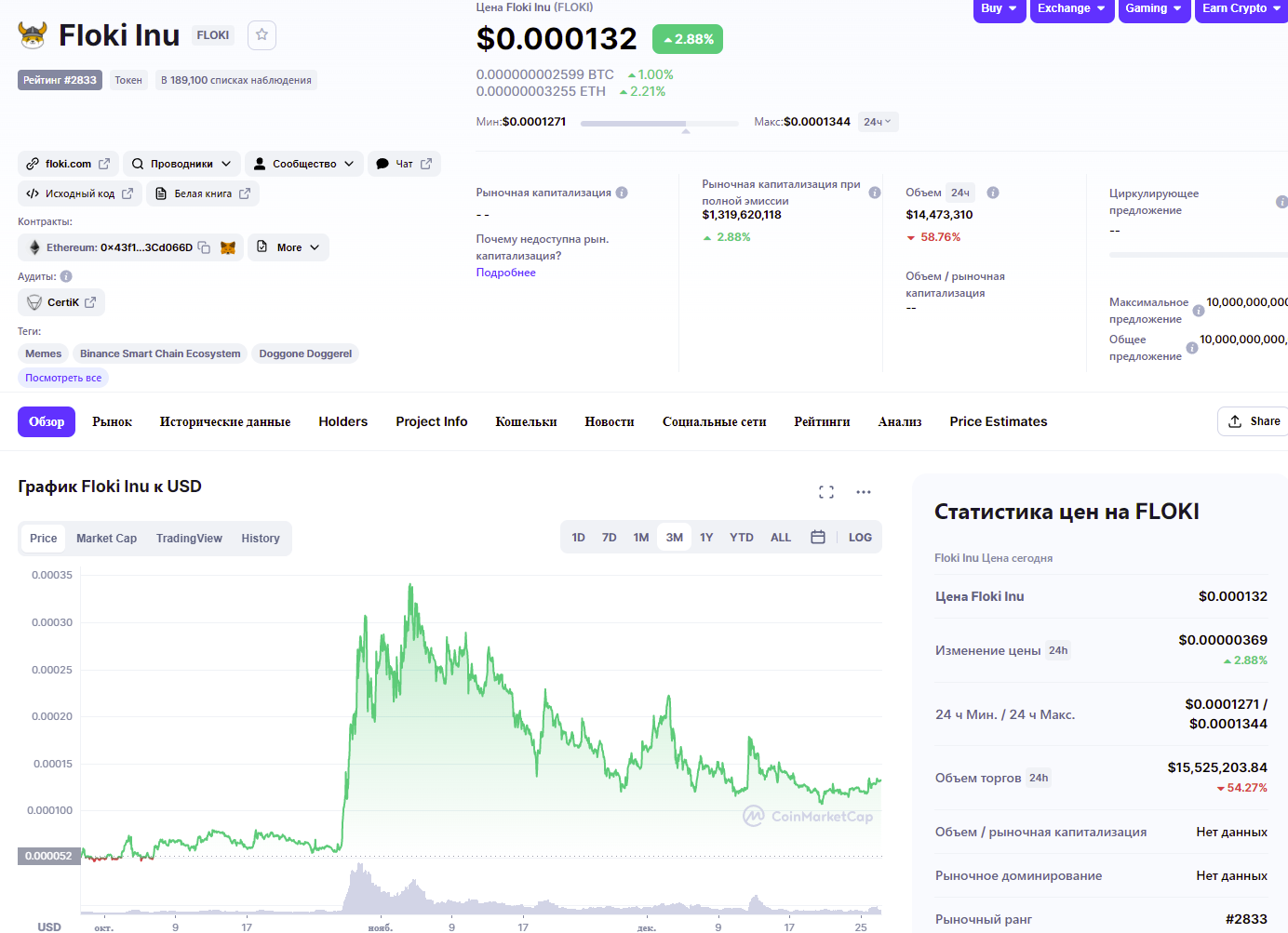The width and height of the screenshot is (1288, 933).
Task: Click the Market Cap chart view option
Action: point(106,539)
